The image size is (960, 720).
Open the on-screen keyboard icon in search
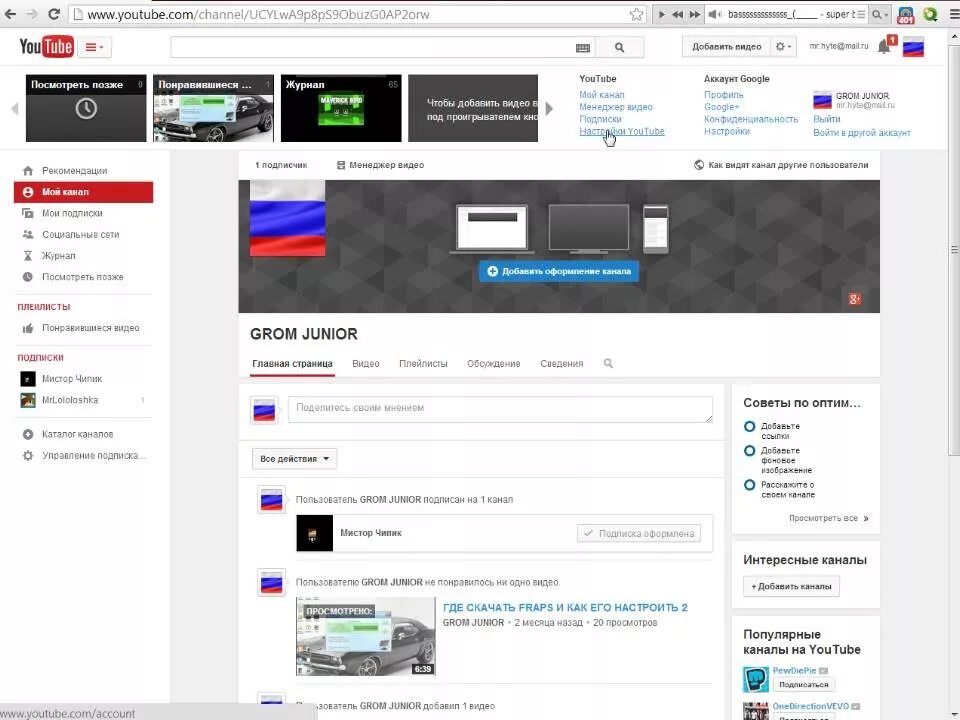point(583,48)
